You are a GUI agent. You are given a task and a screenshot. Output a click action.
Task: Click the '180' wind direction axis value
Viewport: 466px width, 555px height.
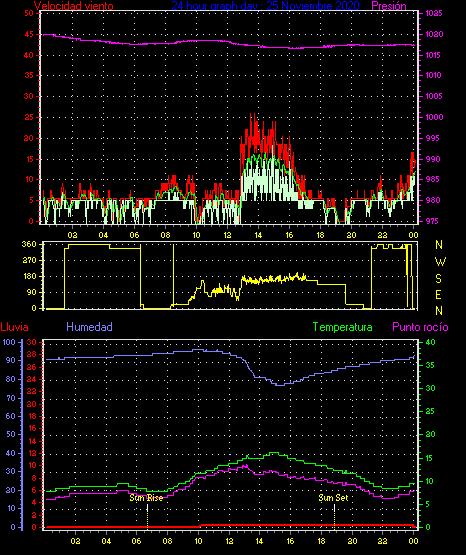(29, 276)
